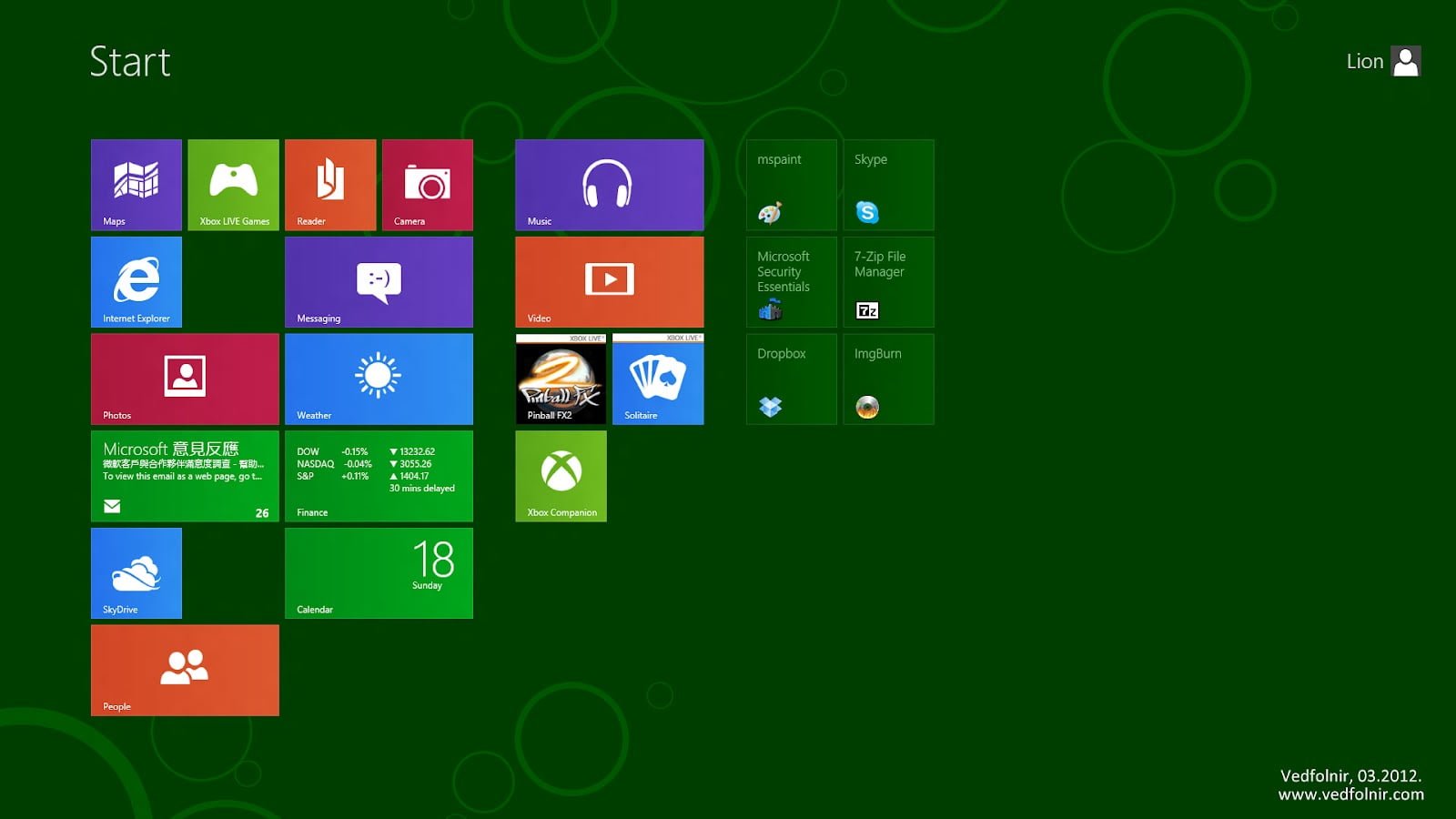Launch the Xbox LIVE Games tile

234,185
